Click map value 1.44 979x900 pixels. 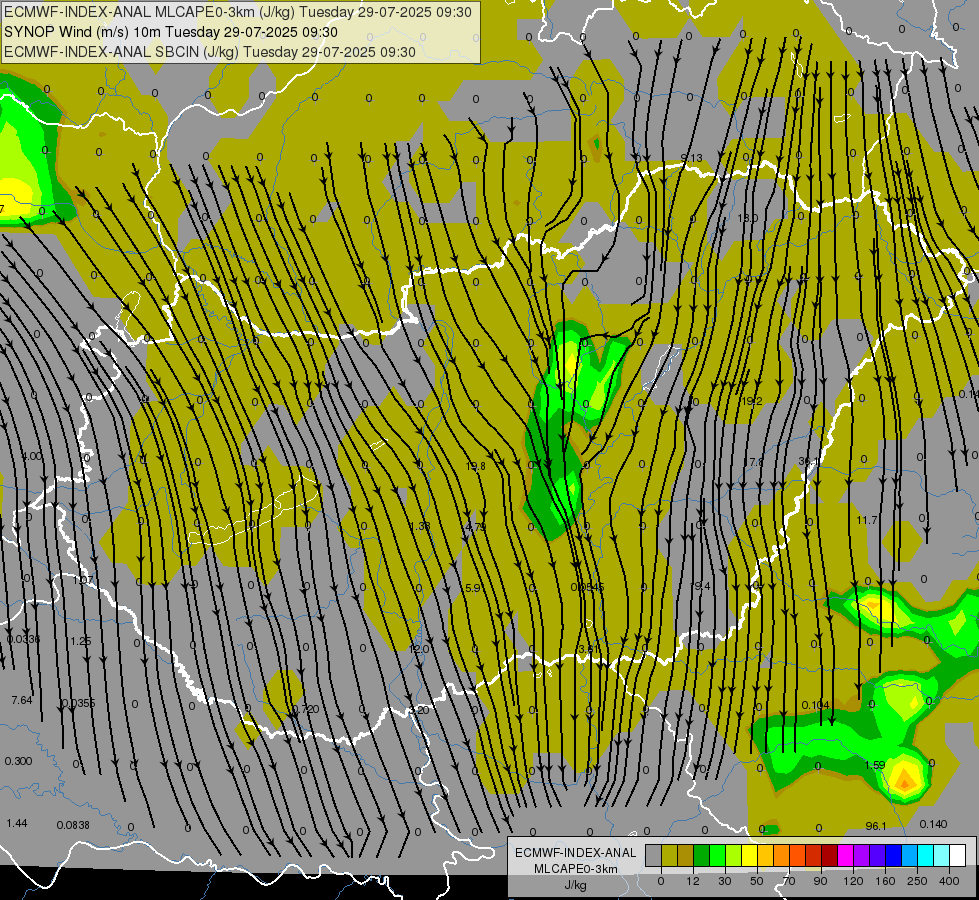coord(17,823)
